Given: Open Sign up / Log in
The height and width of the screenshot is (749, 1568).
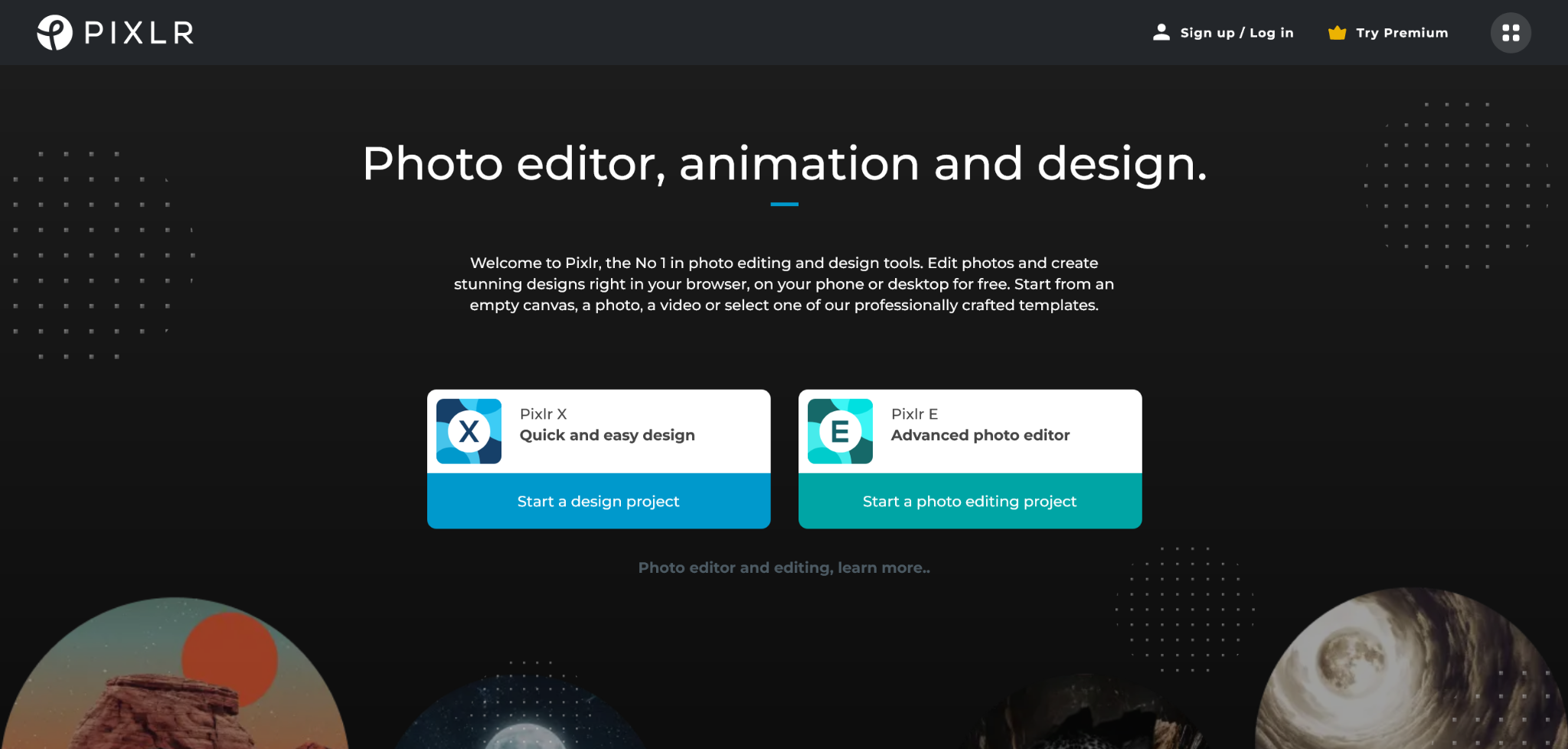Looking at the screenshot, I should pos(1236,33).
